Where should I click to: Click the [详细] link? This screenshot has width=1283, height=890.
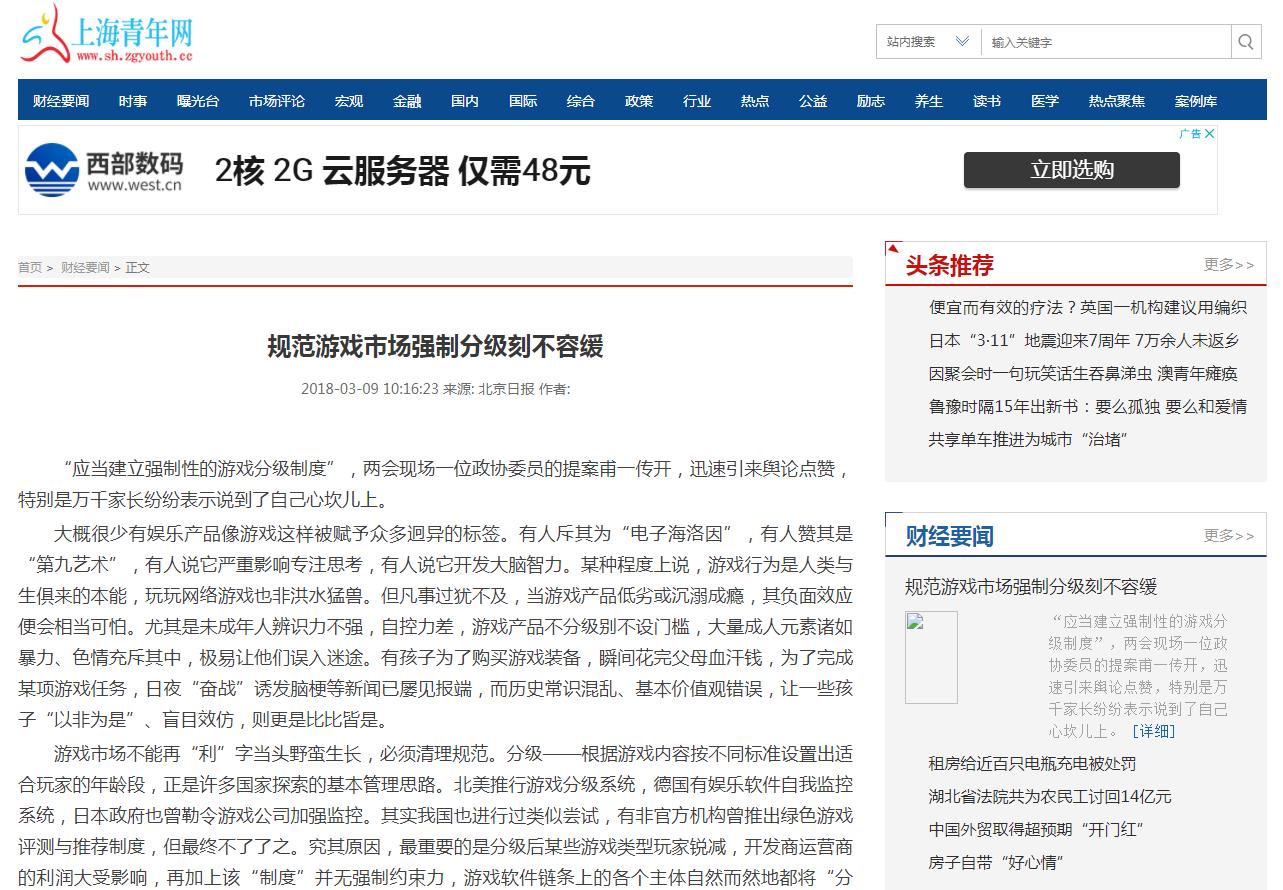1154,731
